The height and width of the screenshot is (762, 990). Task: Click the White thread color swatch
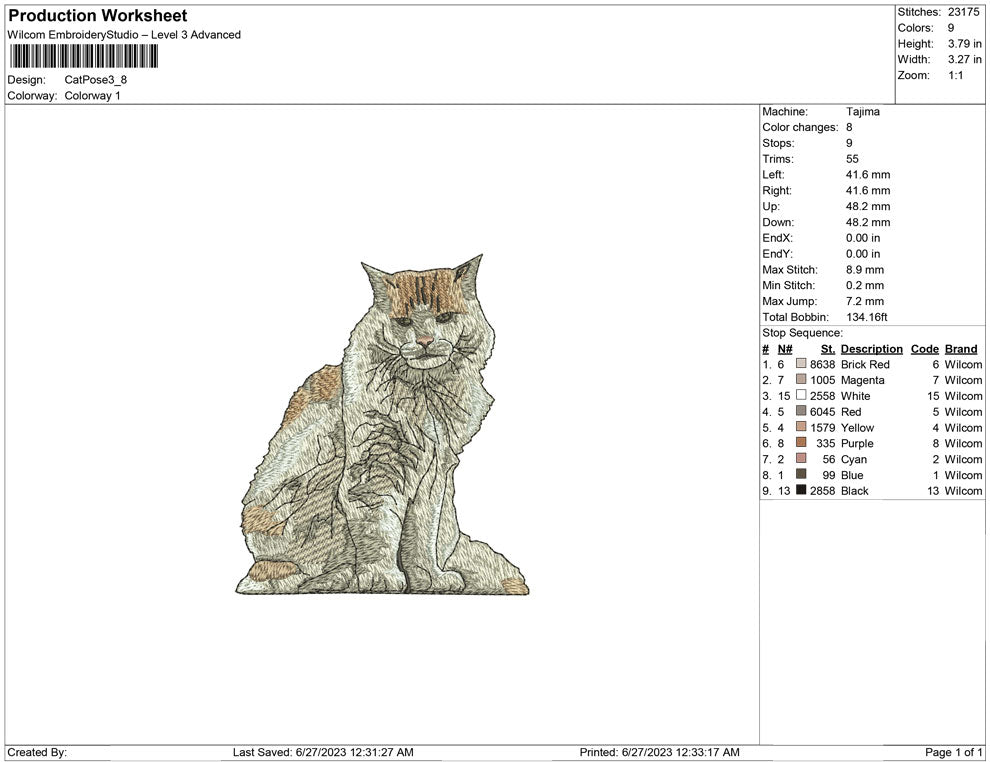(801, 395)
